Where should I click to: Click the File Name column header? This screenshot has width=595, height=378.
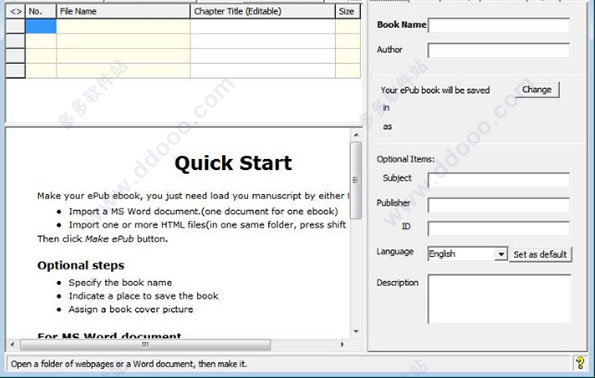(123, 11)
